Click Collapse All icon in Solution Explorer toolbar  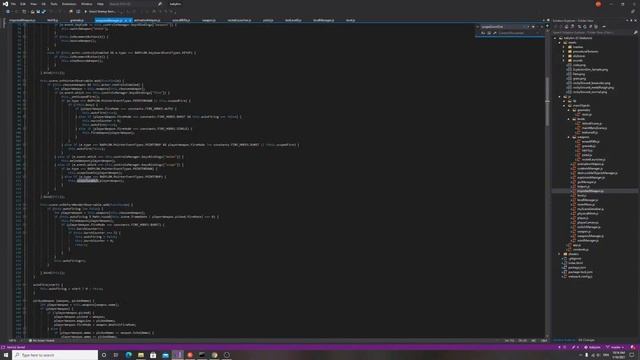pyautogui.click(x=591, y=27)
